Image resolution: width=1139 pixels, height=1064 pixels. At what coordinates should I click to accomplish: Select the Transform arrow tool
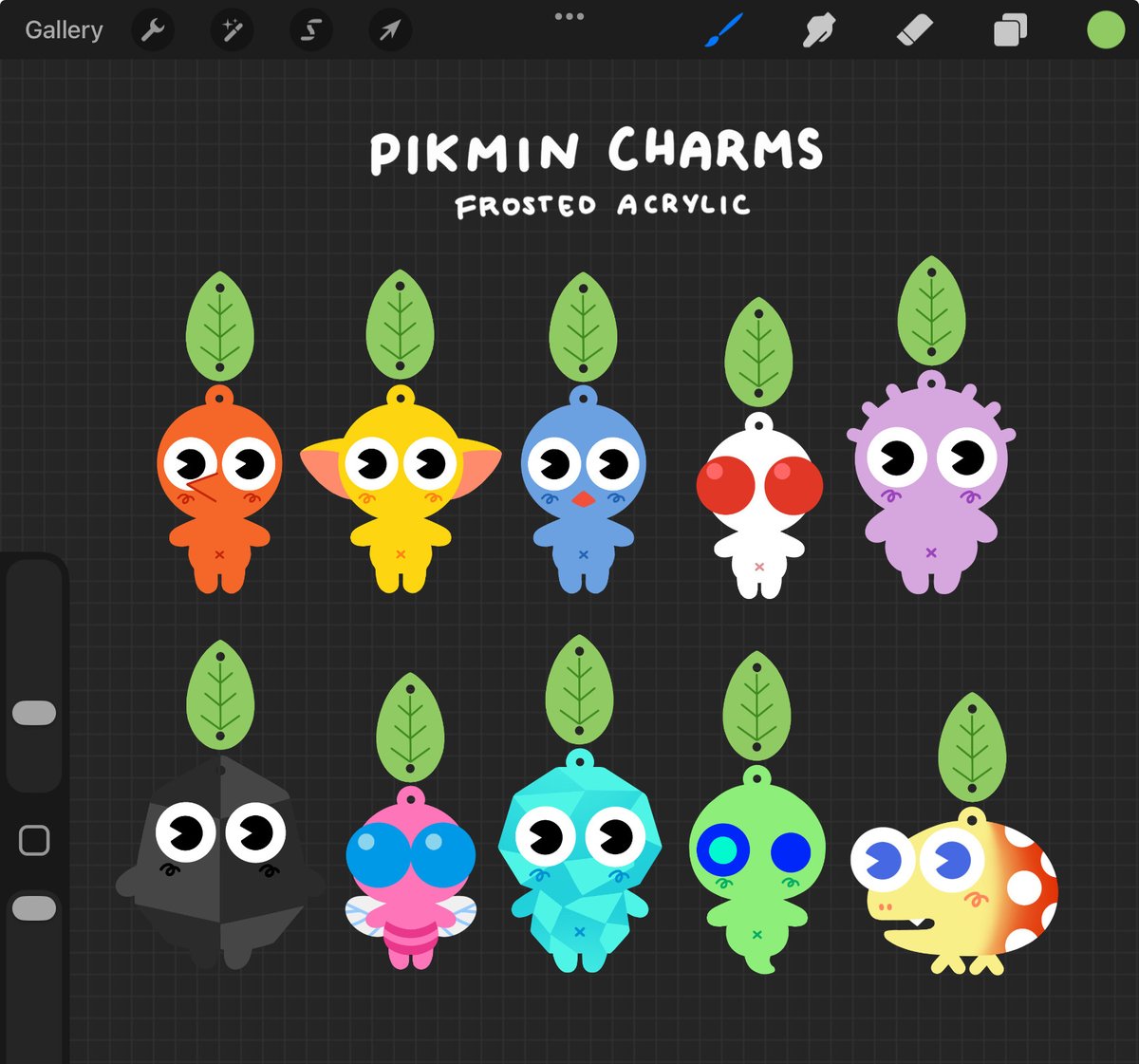(x=388, y=29)
